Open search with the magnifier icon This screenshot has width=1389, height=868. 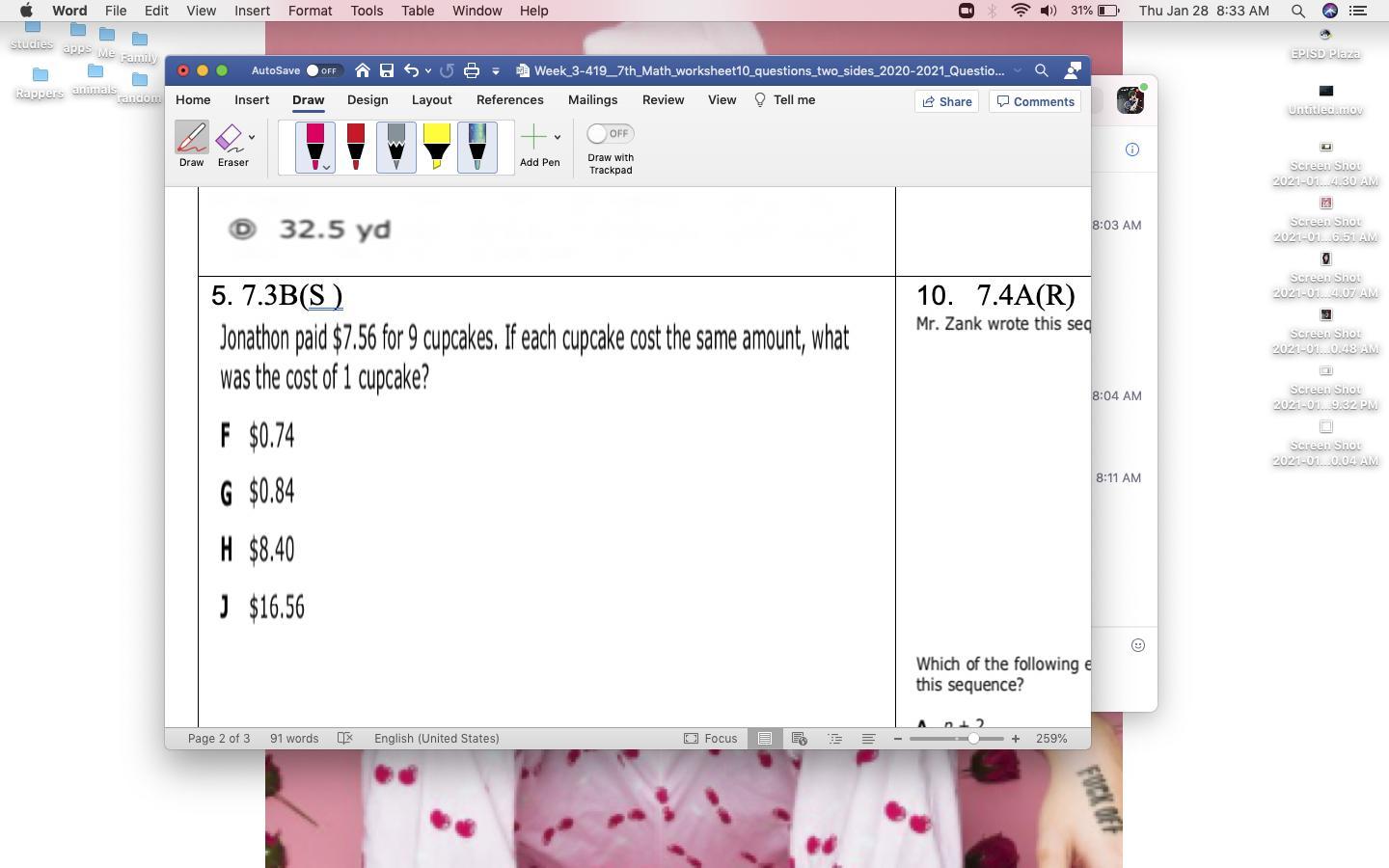click(x=1042, y=70)
